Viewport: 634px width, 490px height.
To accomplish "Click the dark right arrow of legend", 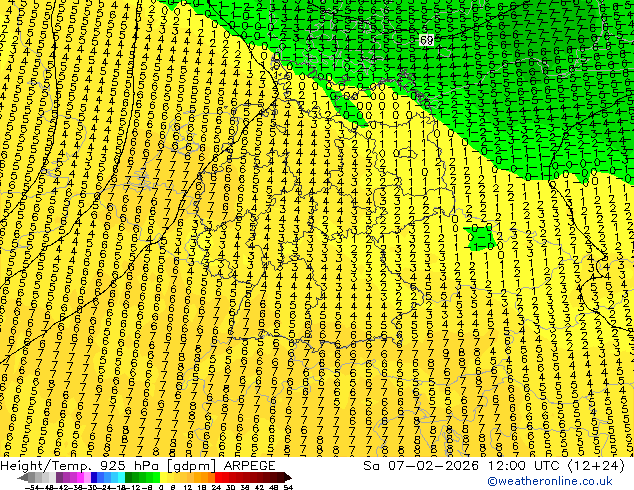I will click(x=287, y=477).
